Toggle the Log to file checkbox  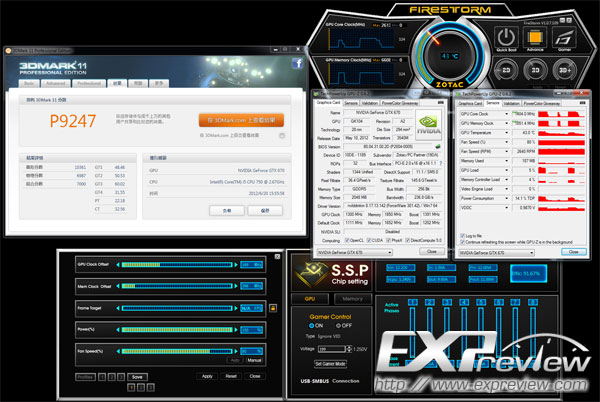point(462,236)
